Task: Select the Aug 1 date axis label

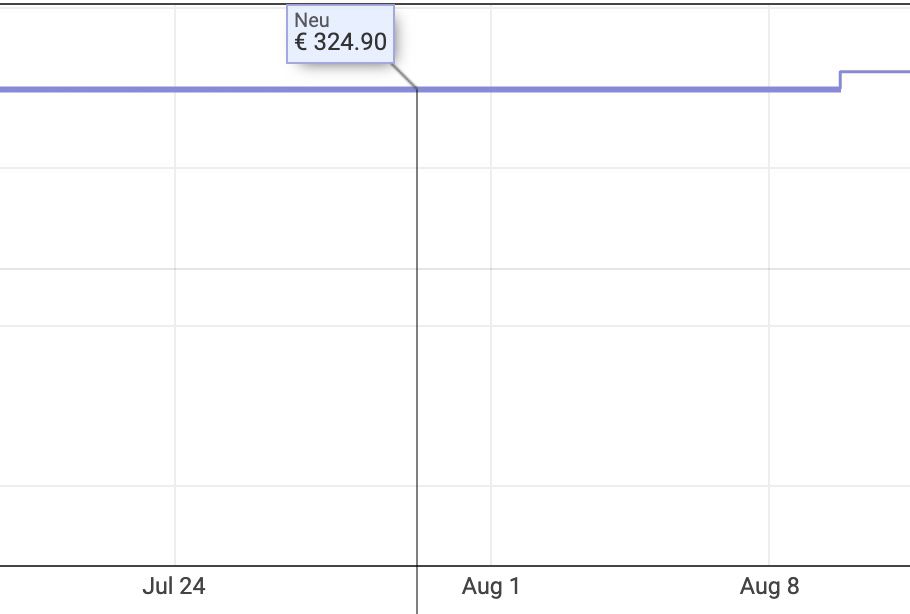Action: [x=491, y=586]
